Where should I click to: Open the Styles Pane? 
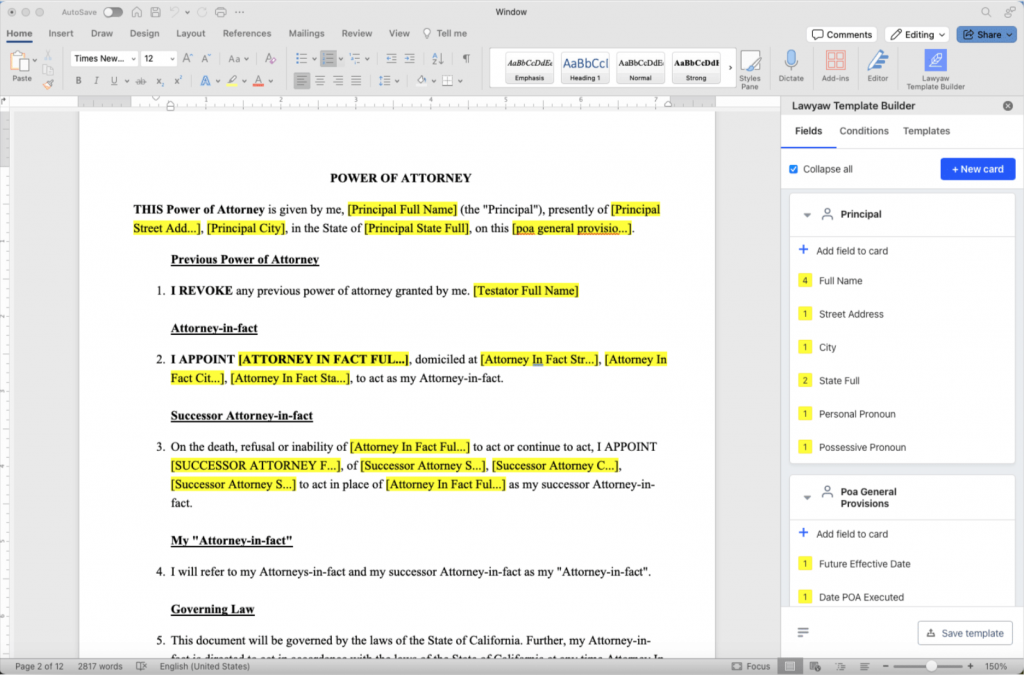tap(750, 70)
